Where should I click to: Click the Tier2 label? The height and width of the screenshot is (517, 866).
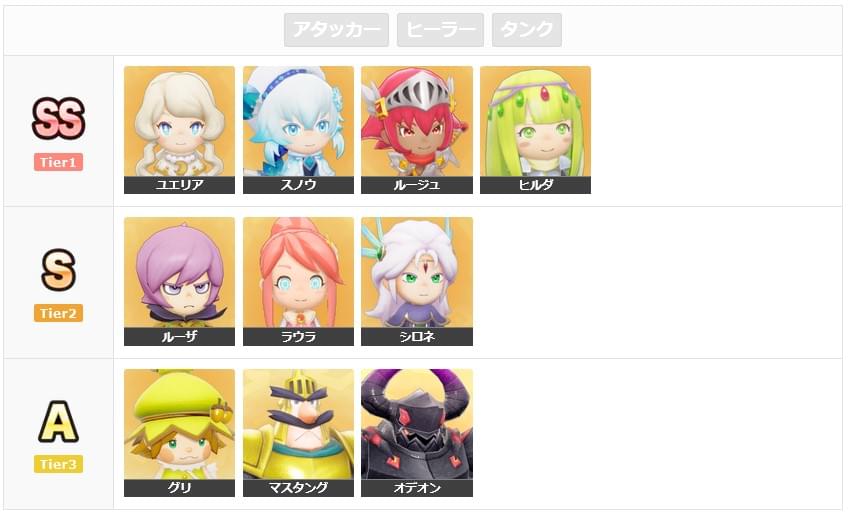point(59,313)
